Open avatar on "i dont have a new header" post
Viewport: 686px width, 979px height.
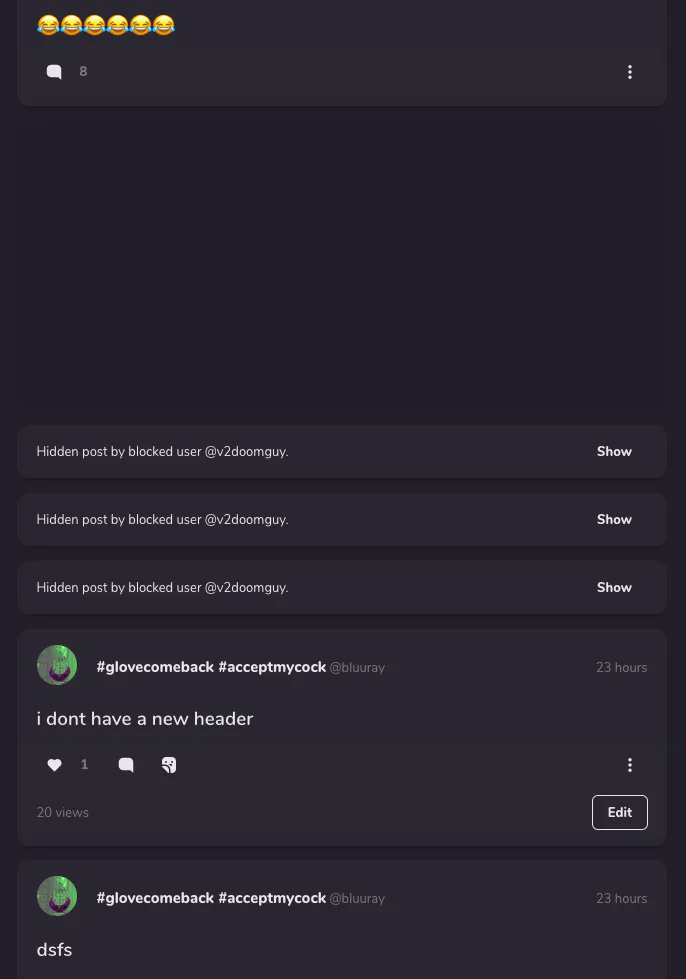[57, 665]
